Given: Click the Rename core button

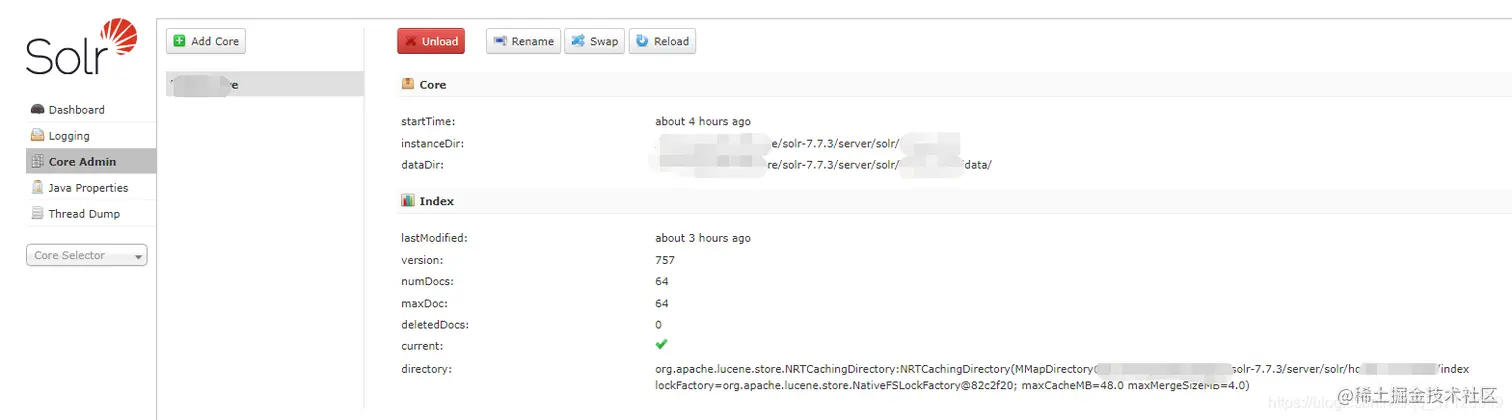Looking at the screenshot, I should (523, 41).
